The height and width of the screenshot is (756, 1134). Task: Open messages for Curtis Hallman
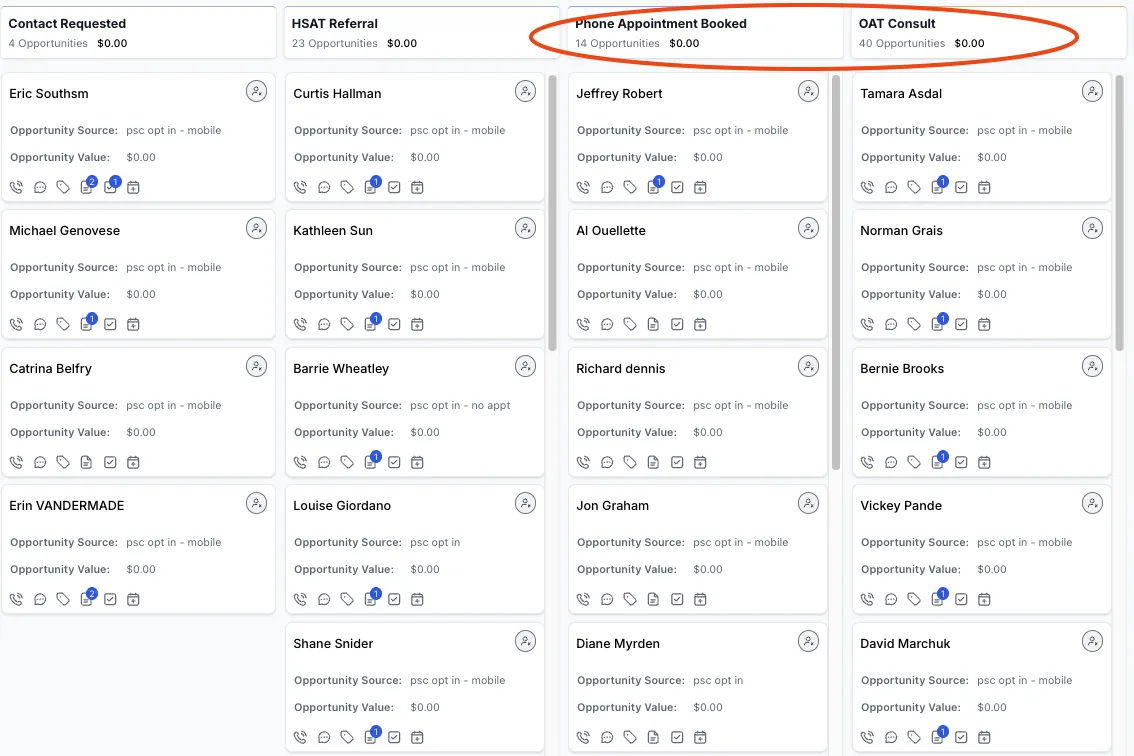(x=324, y=187)
